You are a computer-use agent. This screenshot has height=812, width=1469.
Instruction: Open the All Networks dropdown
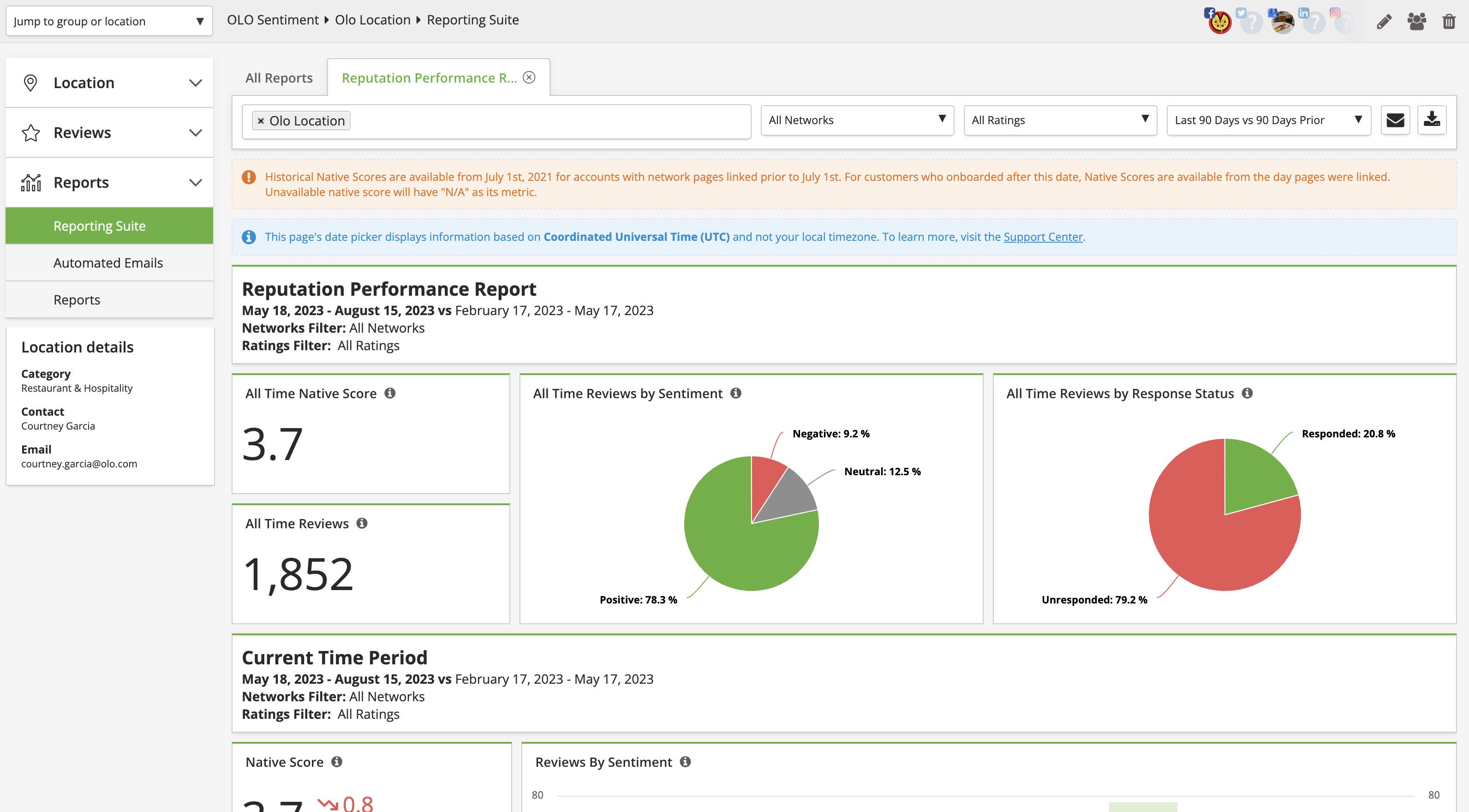coord(857,120)
